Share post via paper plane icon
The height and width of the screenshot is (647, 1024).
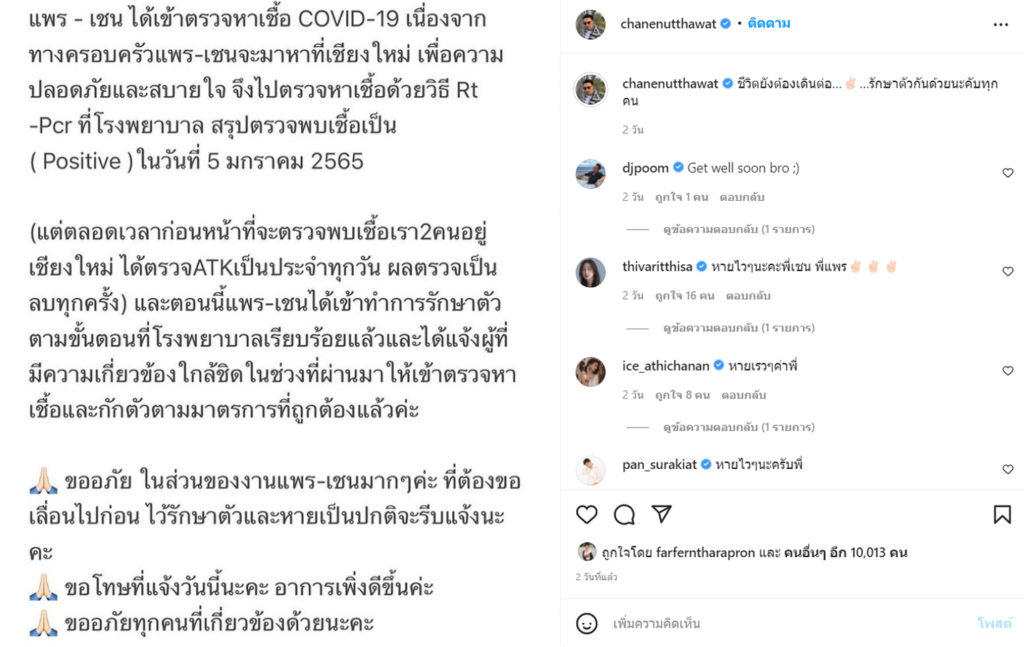point(662,514)
